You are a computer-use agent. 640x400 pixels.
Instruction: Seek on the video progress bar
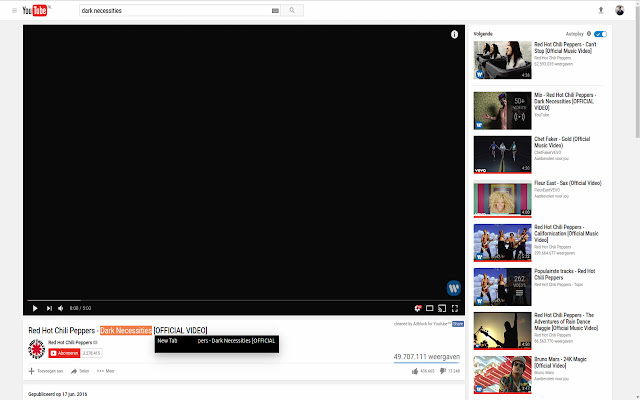click(x=244, y=300)
